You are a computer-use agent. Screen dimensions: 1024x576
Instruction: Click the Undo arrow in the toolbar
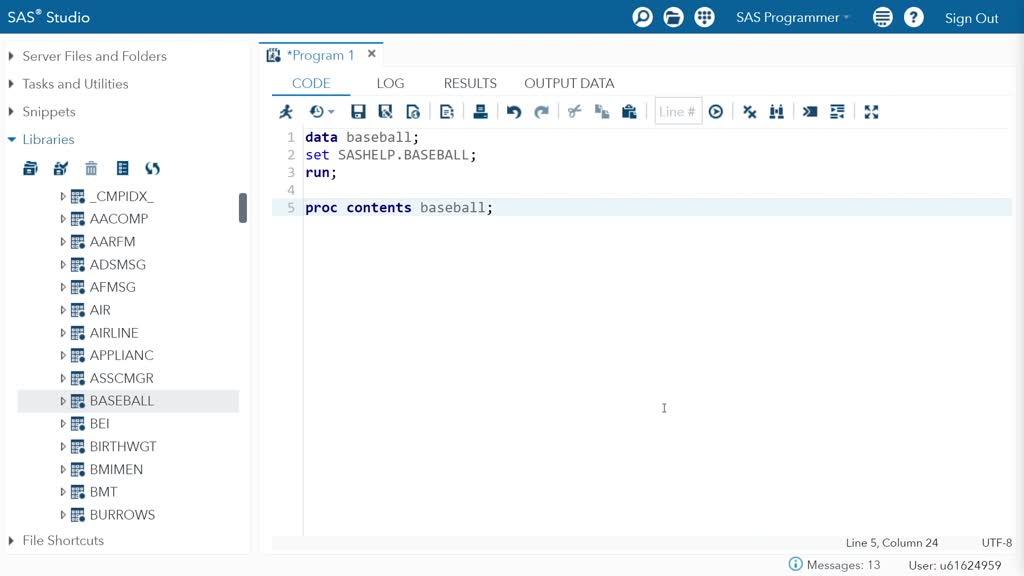tap(514, 112)
